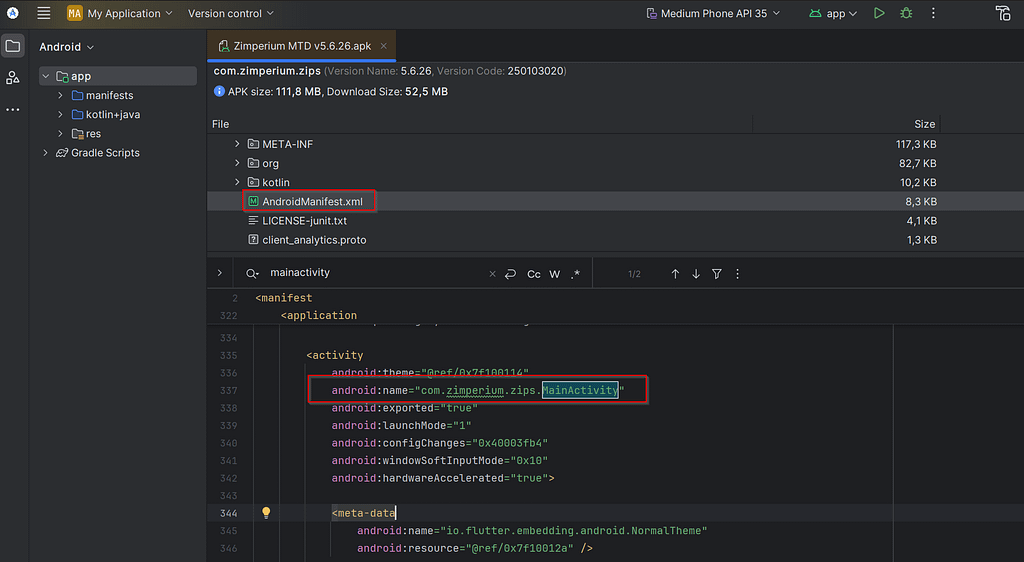Click 8,3 KB size value

(x=921, y=202)
